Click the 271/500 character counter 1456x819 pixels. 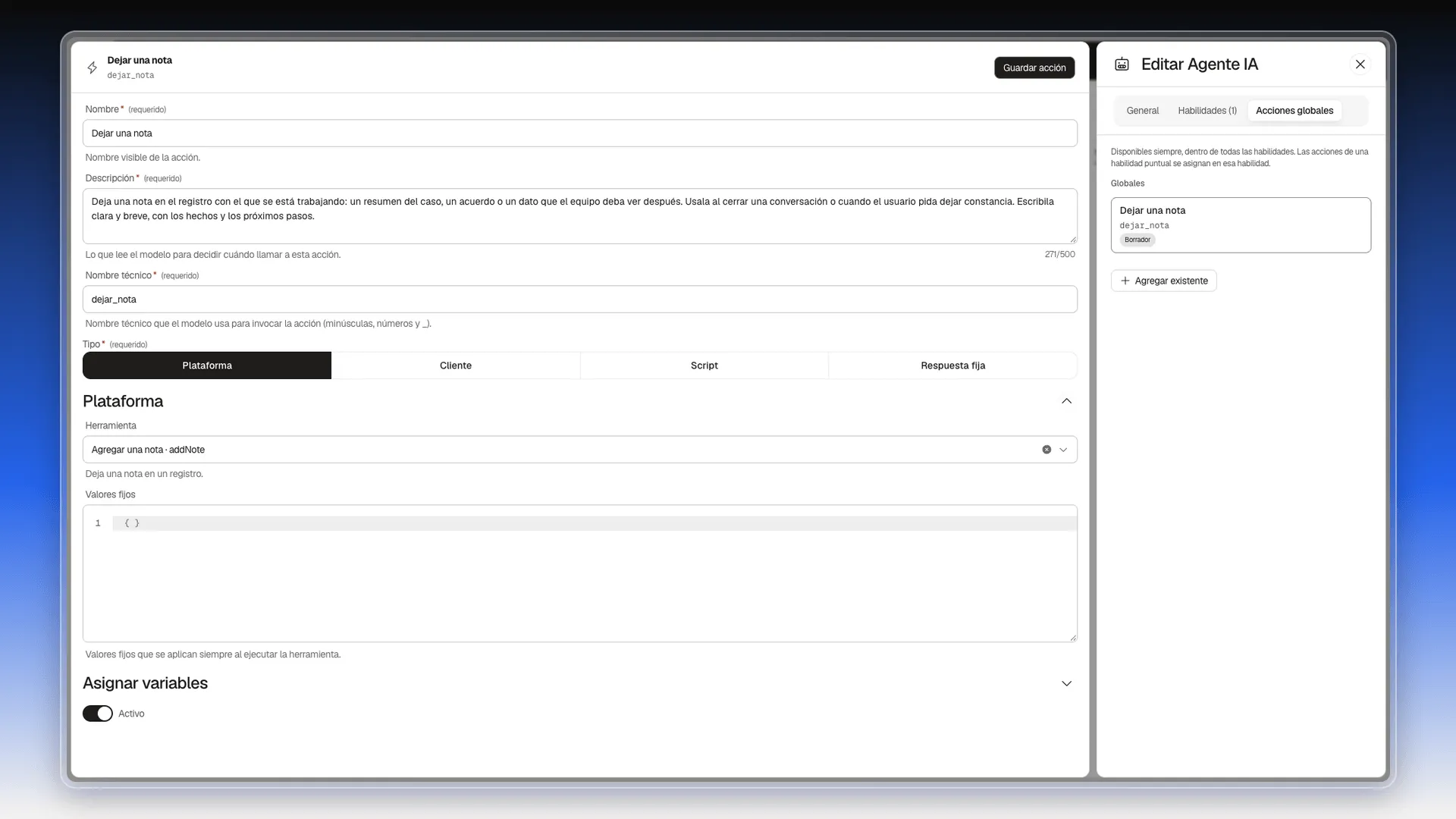click(x=1059, y=255)
